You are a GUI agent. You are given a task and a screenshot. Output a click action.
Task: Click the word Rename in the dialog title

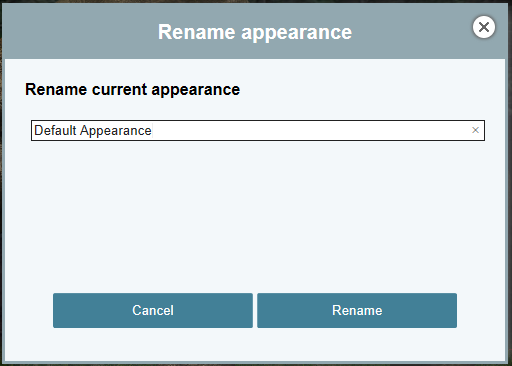click(x=197, y=32)
